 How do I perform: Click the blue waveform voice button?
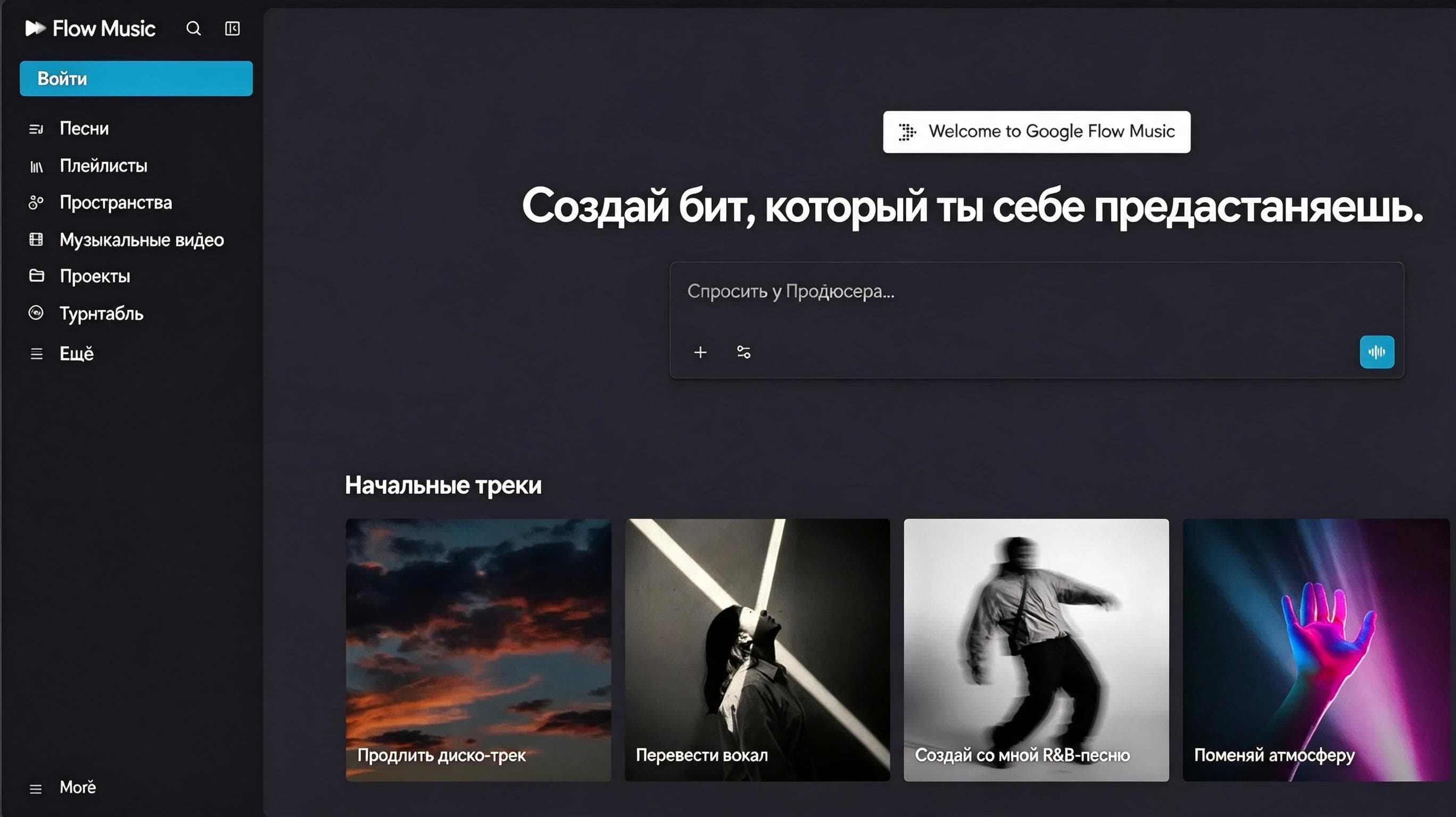pyautogui.click(x=1377, y=352)
